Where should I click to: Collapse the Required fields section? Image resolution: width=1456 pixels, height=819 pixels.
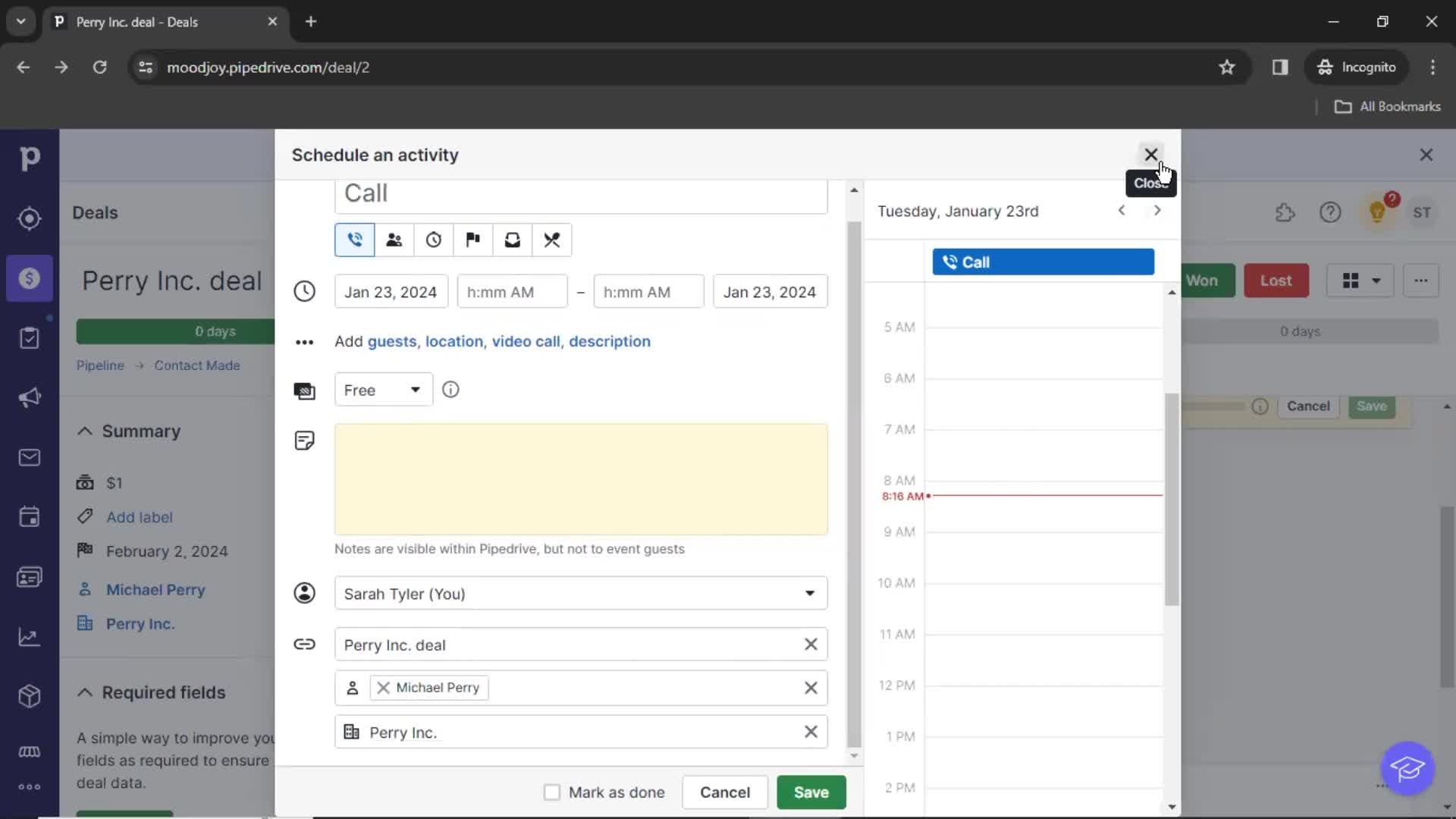(x=85, y=693)
